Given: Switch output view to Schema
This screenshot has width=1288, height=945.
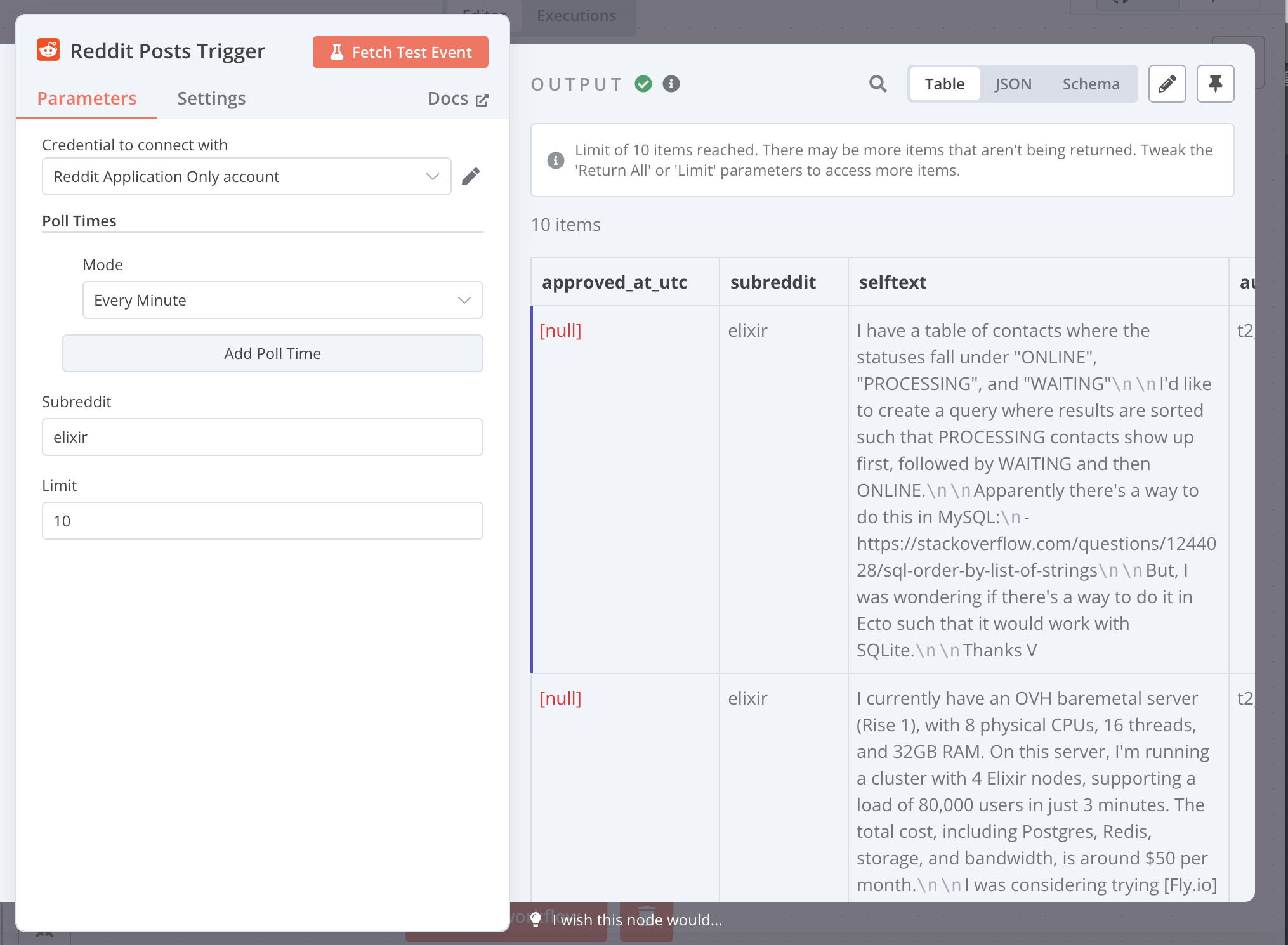Looking at the screenshot, I should pos(1091,84).
